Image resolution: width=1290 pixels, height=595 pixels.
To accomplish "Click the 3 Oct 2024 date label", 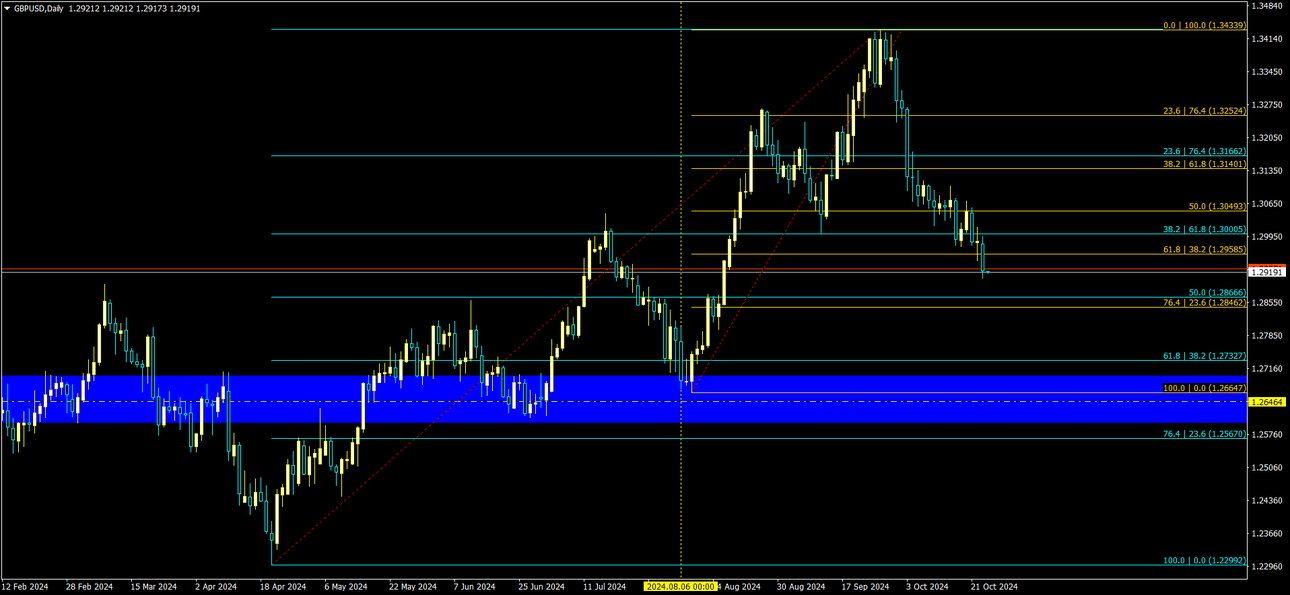I will tap(927, 586).
